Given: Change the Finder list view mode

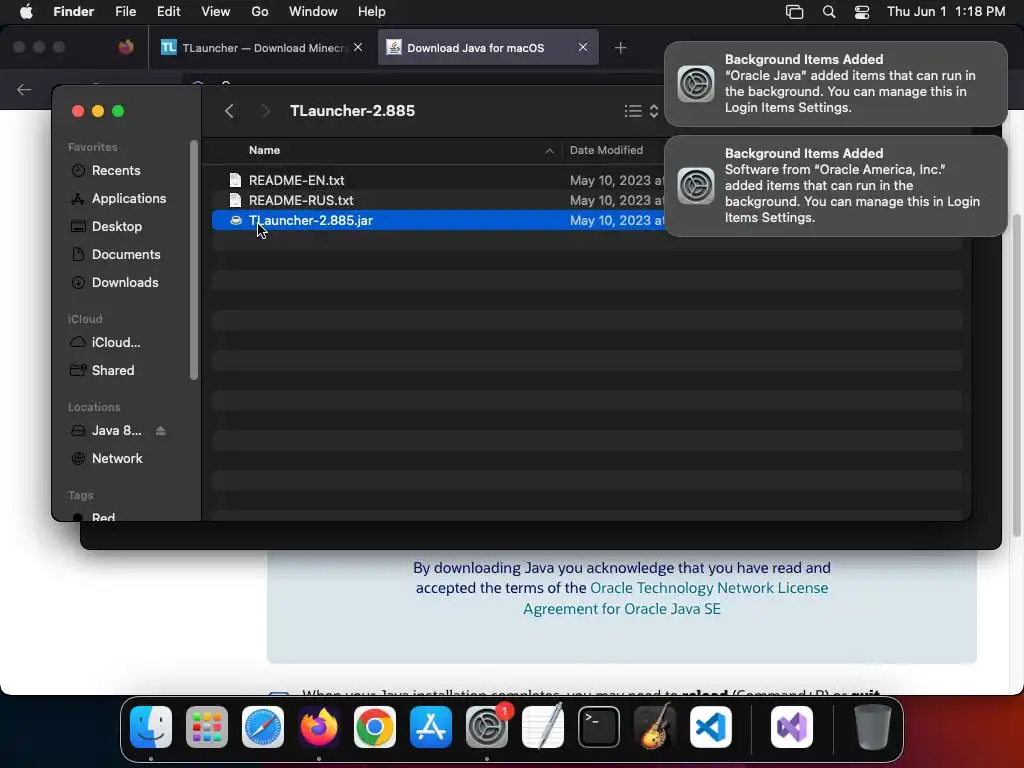Looking at the screenshot, I should click(641, 111).
